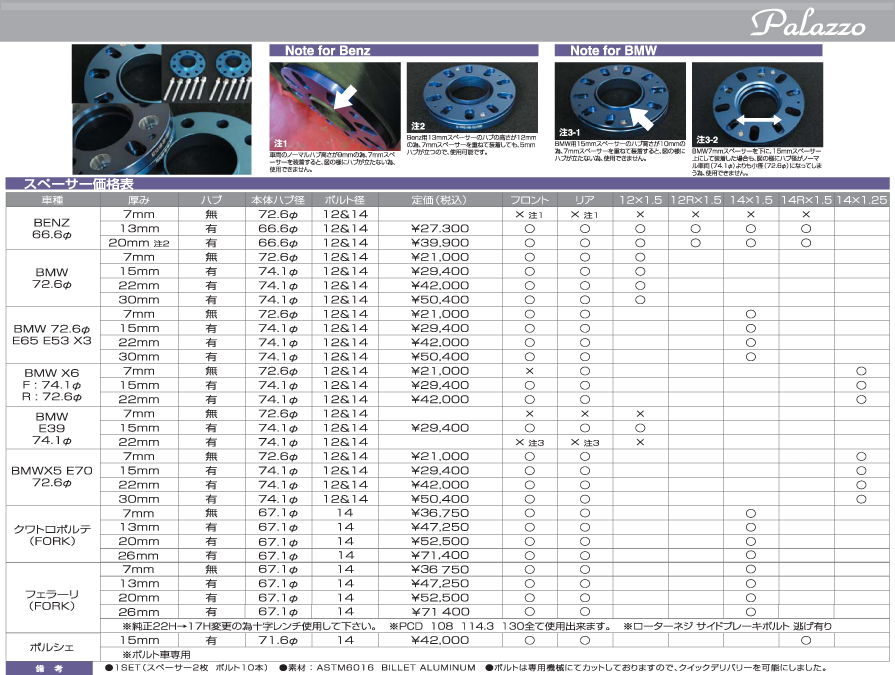Click the ポルシェ row label
The image size is (895, 675).
52,647
